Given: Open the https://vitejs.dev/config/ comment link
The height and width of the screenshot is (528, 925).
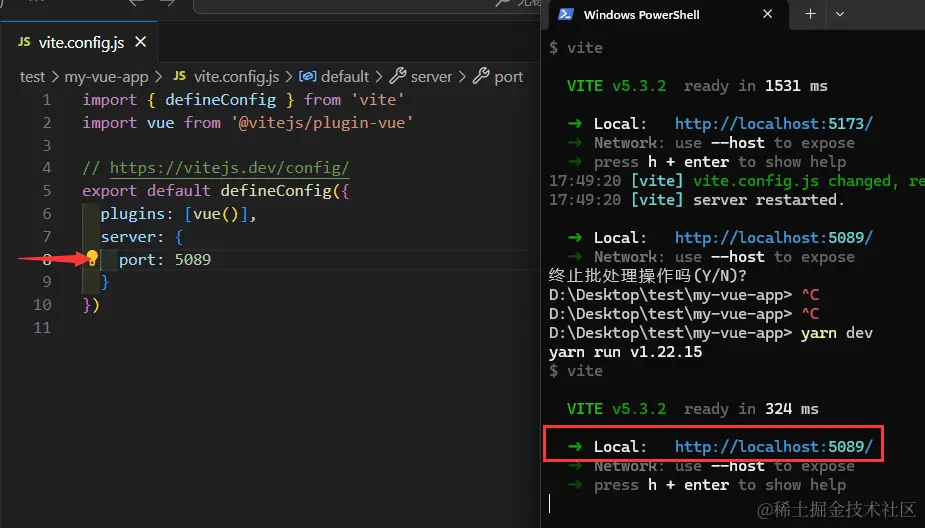Looking at the screenshot, I should [229, 168].
